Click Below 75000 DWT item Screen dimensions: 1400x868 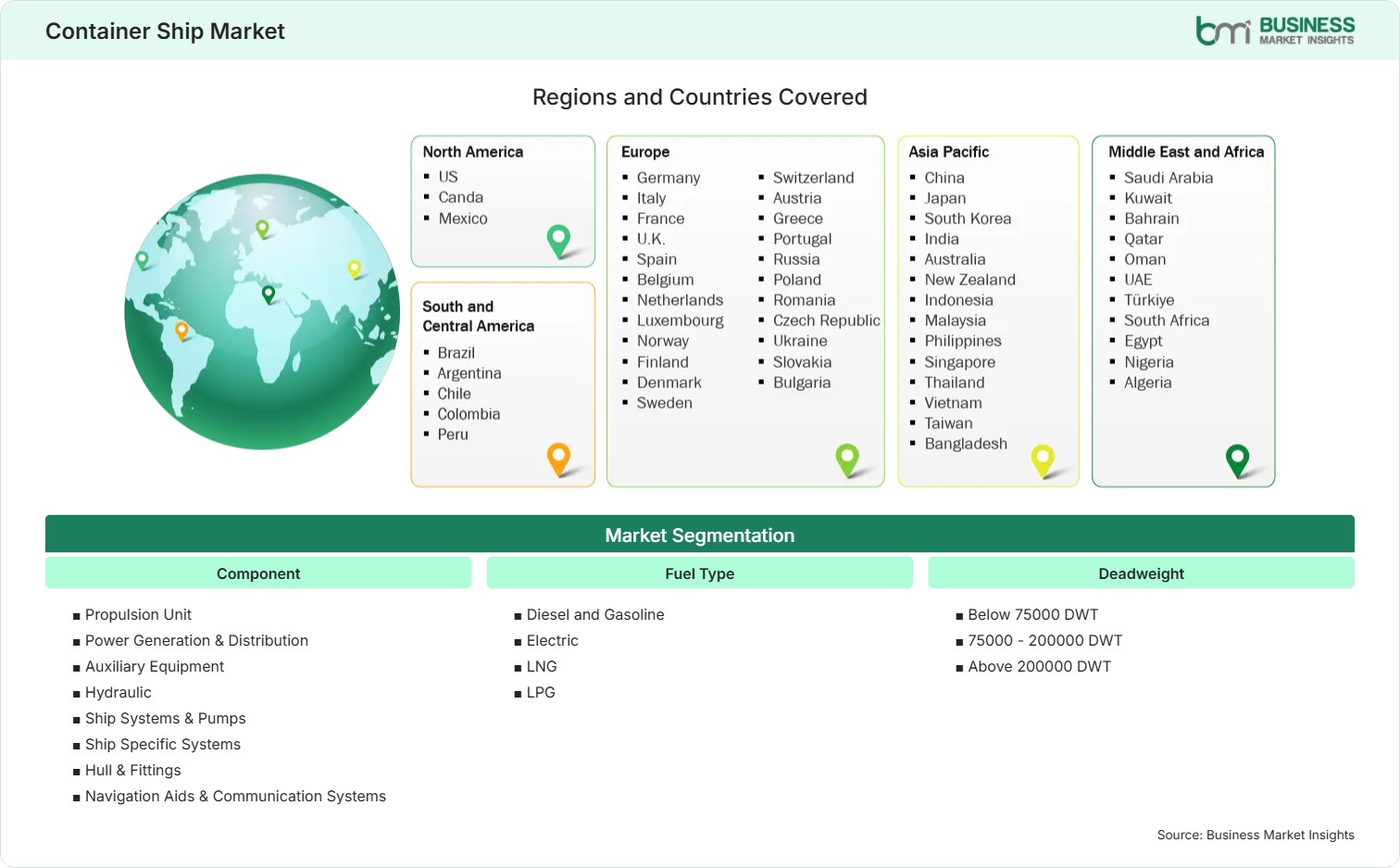tap(1033, 614)
